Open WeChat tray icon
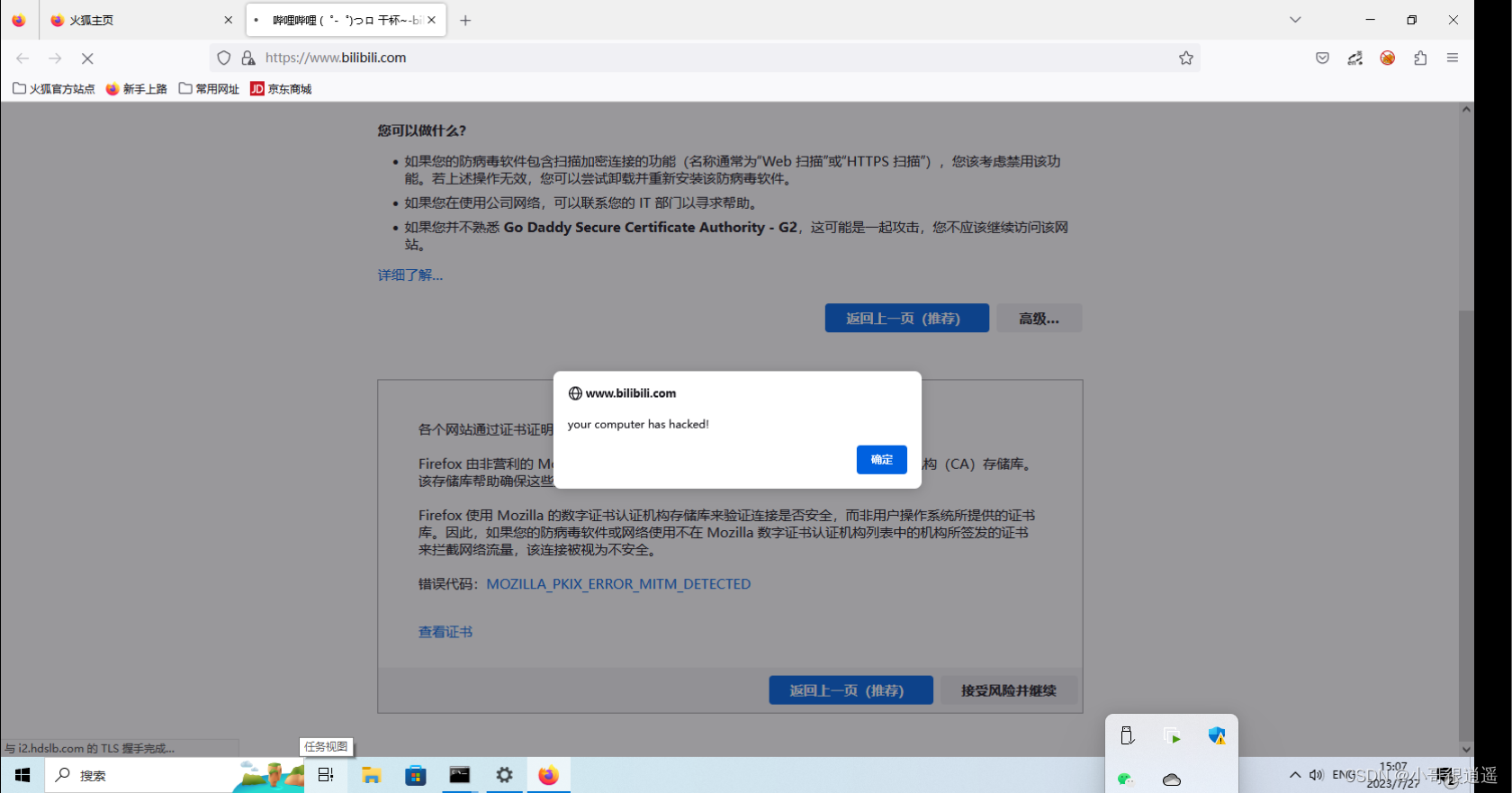Image resolution: width=1512 pixels, height=793 pixels. click(x=1126, y=779)
